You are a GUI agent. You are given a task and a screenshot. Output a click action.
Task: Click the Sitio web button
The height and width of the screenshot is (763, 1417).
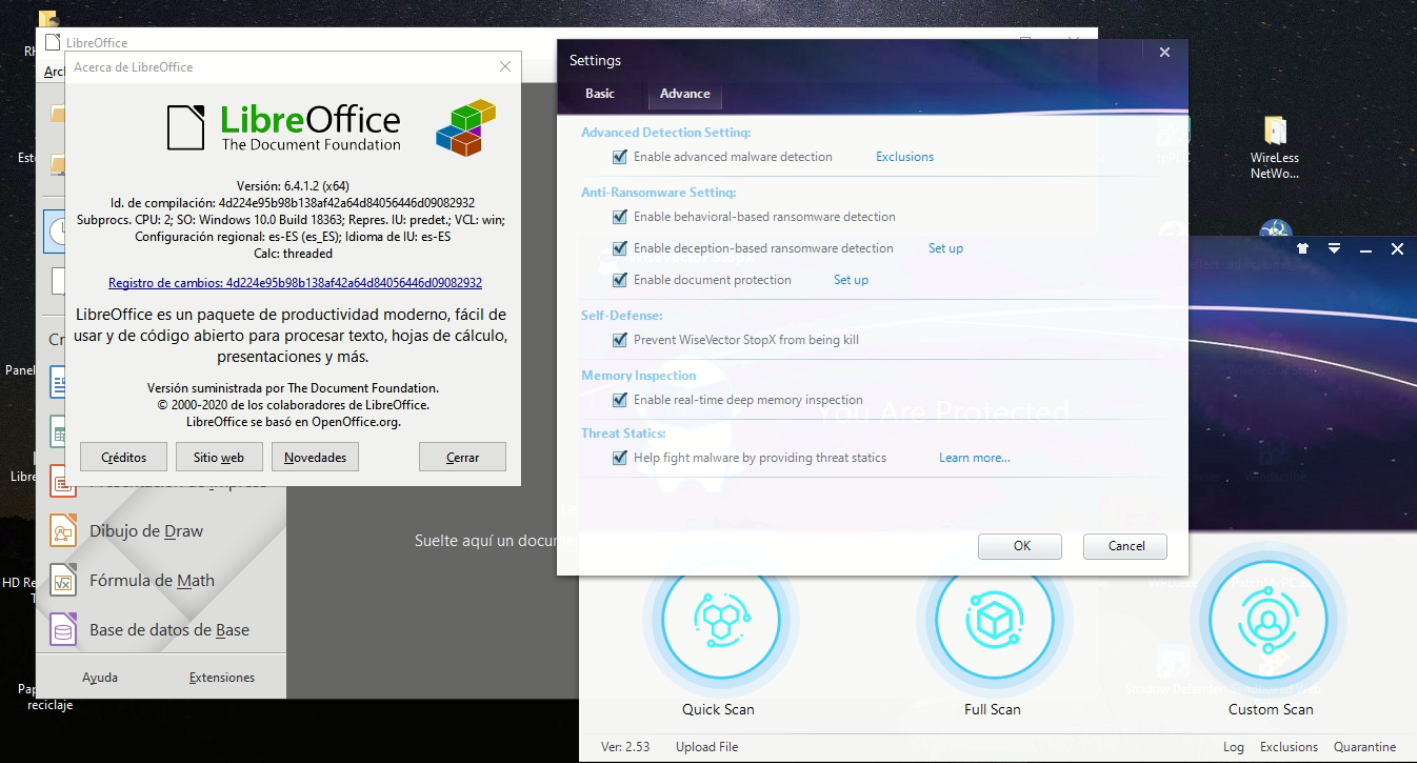pos(219,457)
